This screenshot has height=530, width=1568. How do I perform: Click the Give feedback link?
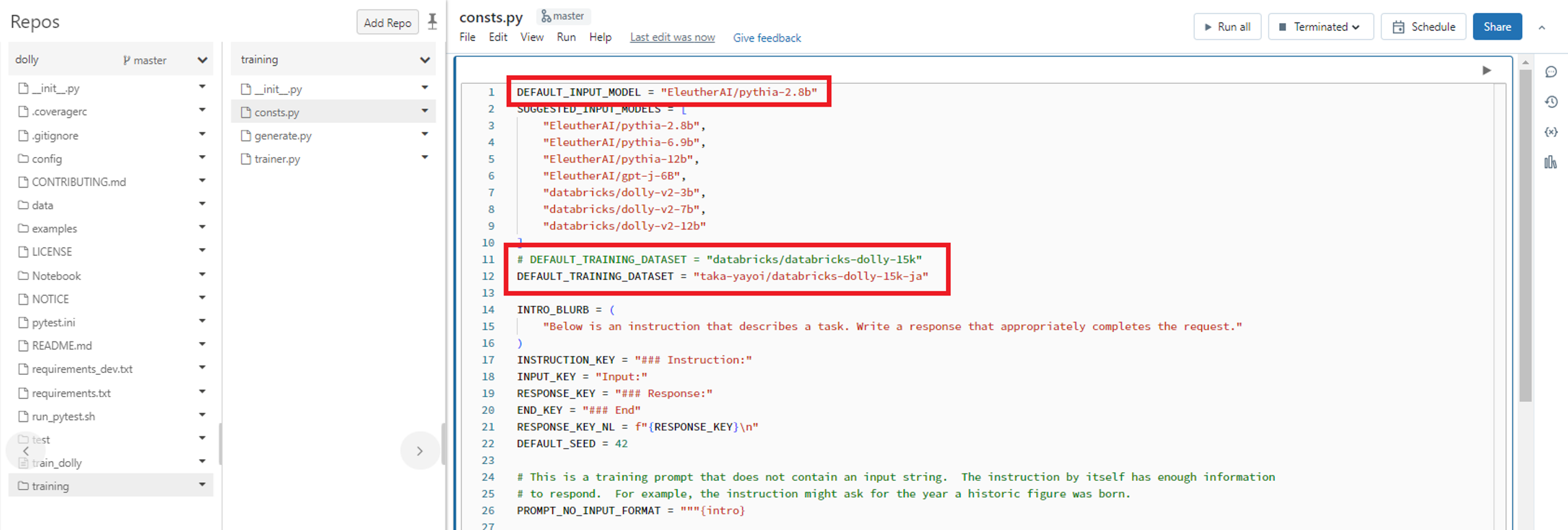tap(767, 38)
